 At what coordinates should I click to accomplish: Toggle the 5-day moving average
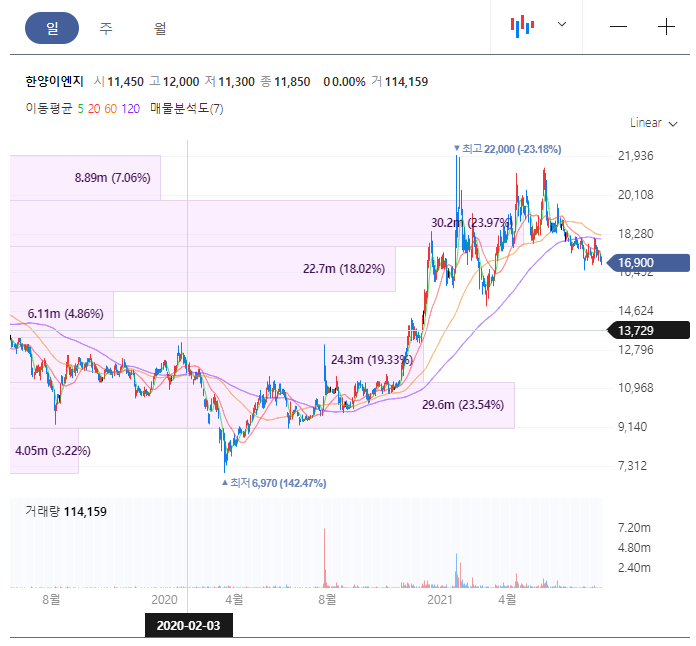pyautogui.click(x=80, y=109)
